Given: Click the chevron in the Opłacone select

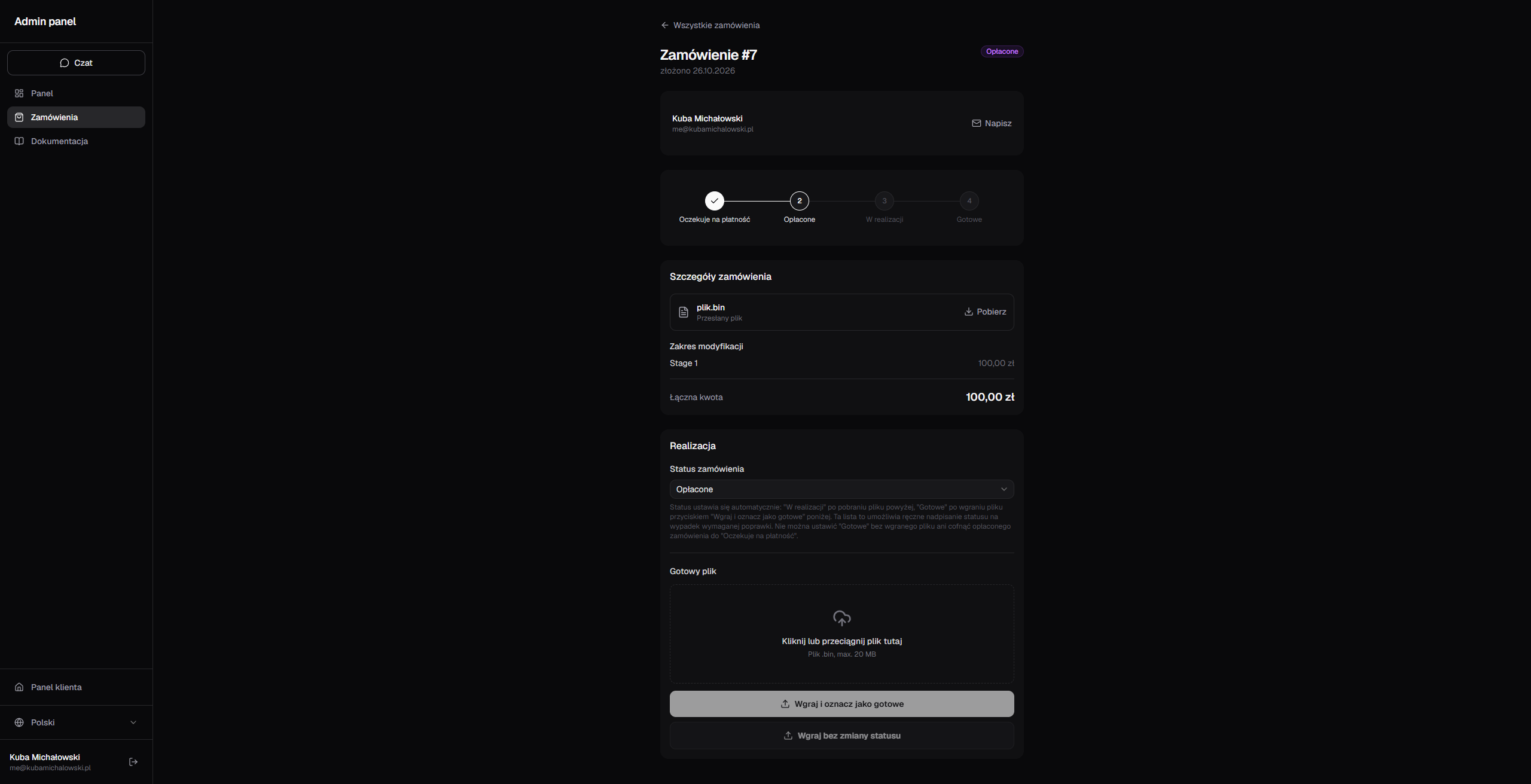Looking at the screenshot, I should click(x=1004, y=489).
